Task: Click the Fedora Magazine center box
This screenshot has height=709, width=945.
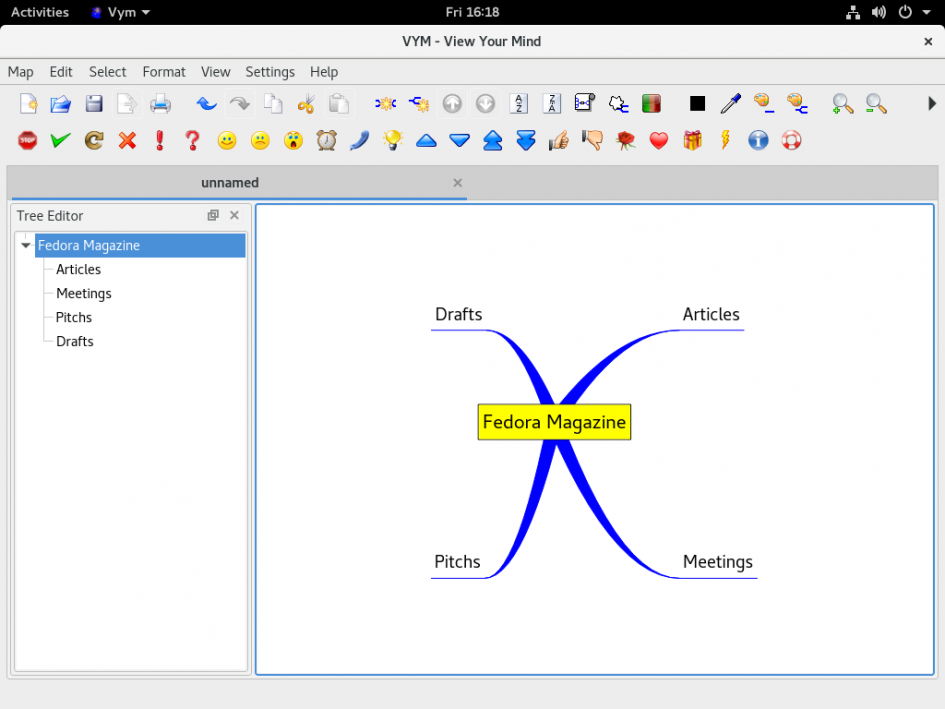Action: coord(554,422)
